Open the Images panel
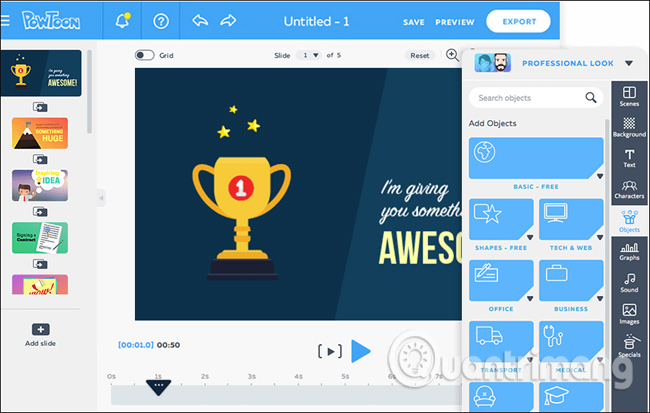650x413 pixels. coord(629,314)
